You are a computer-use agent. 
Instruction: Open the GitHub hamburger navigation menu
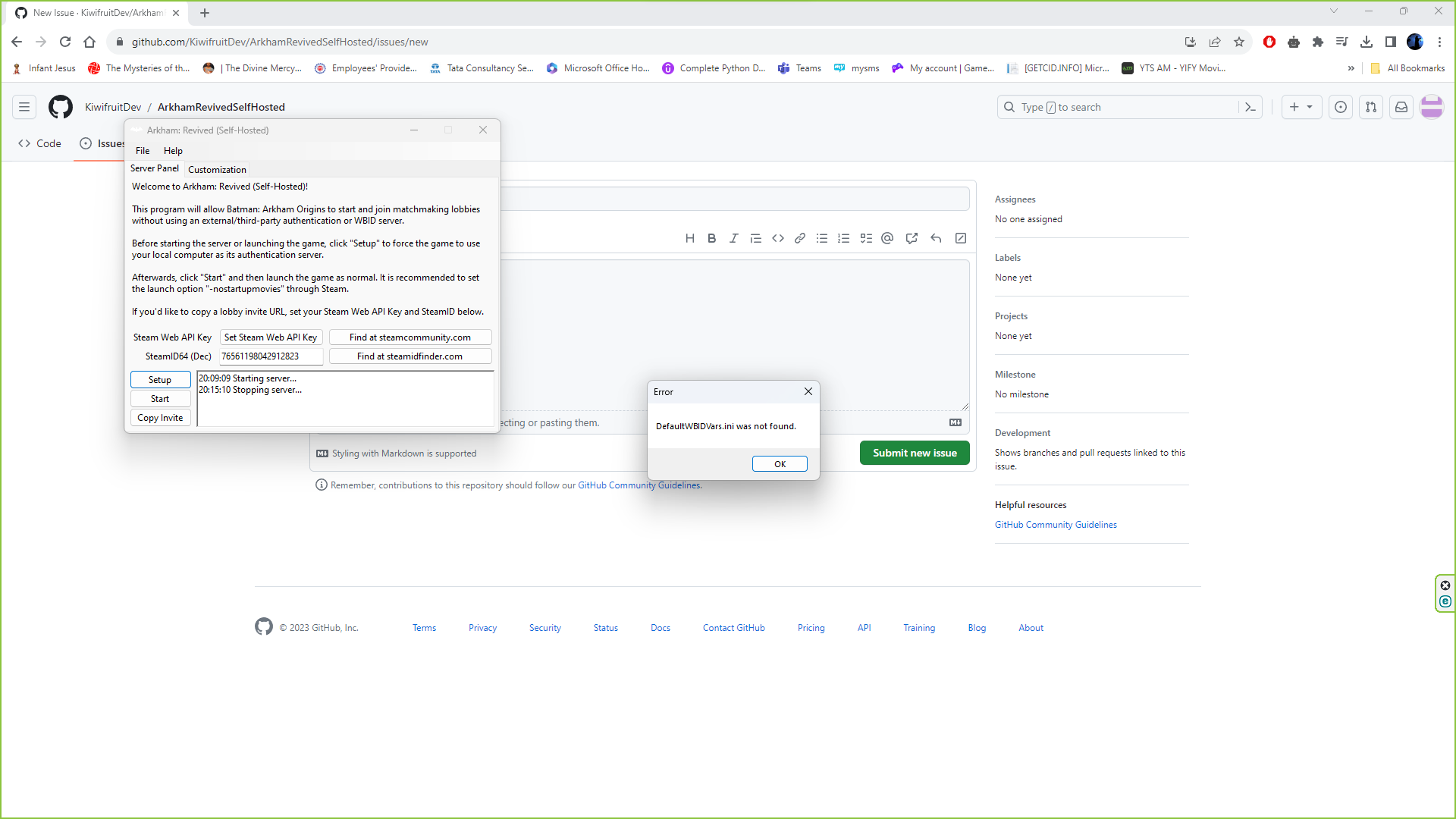coord(24,107)
